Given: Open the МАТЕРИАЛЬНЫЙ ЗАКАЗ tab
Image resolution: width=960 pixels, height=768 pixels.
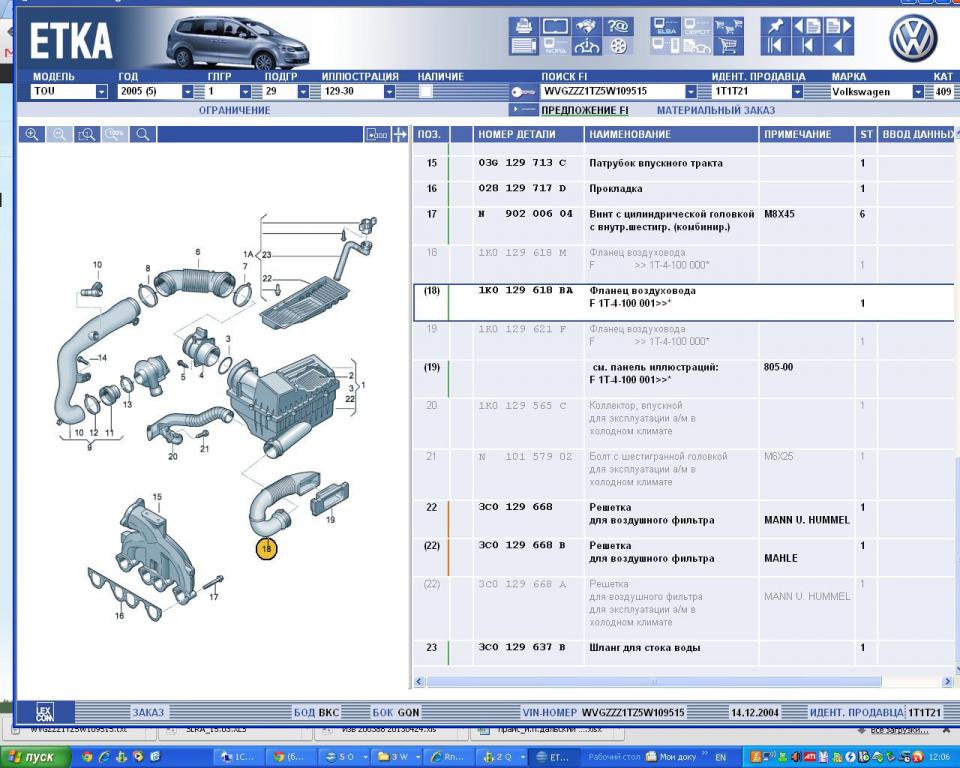Looking at the screenshot, I should click(x=716, y=111).
